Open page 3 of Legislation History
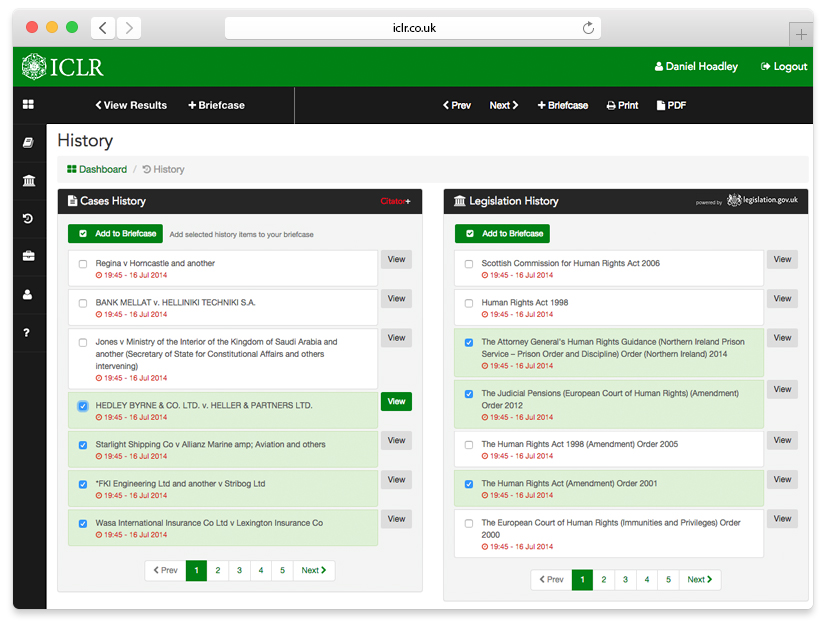The image size is (828, 625). pyautogui.click(x=625, y=580)
